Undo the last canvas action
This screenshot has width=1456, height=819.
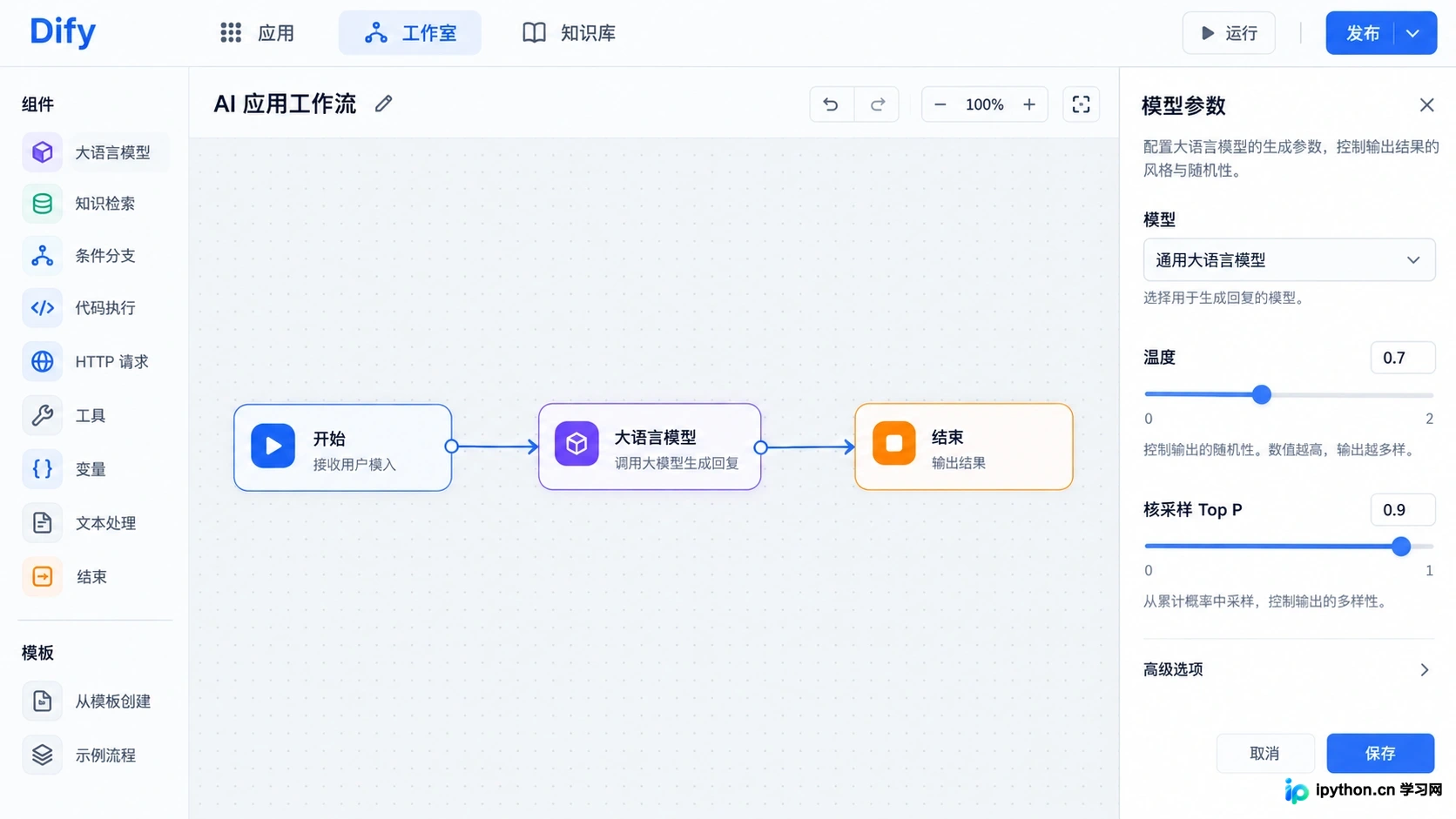pos(832,104)
